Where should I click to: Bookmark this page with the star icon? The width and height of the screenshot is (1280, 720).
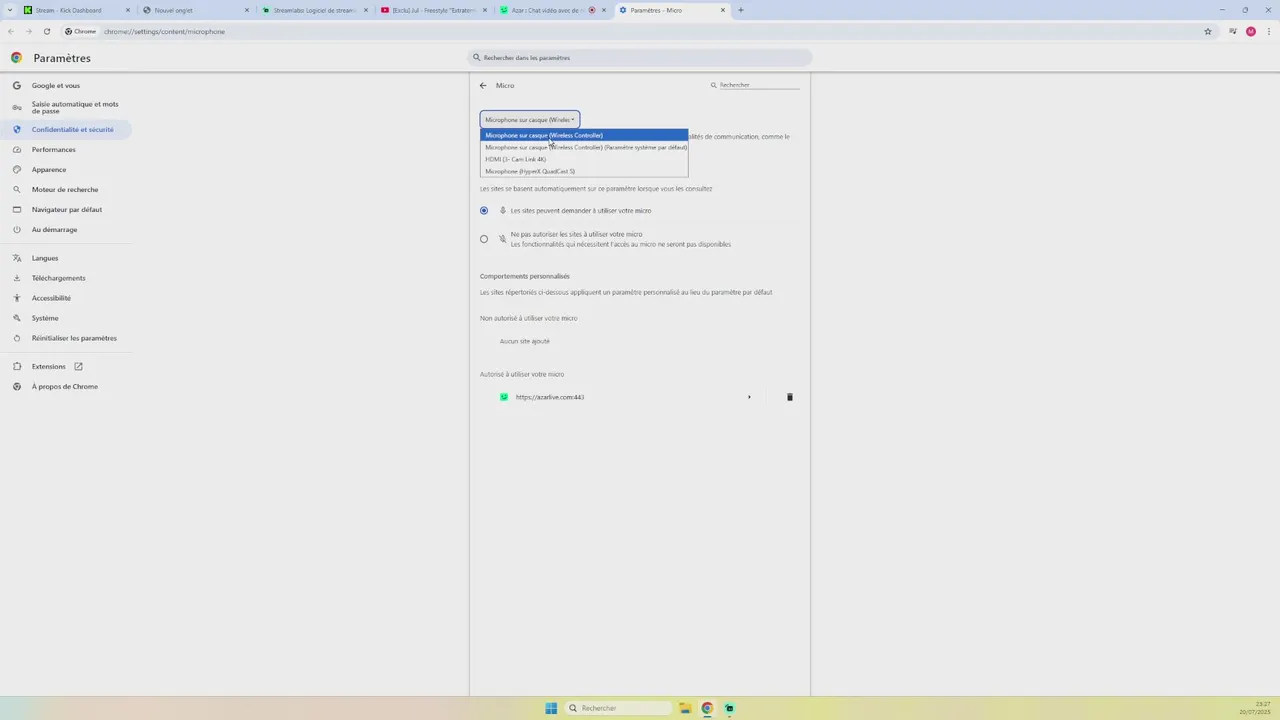coord(1208,31)
